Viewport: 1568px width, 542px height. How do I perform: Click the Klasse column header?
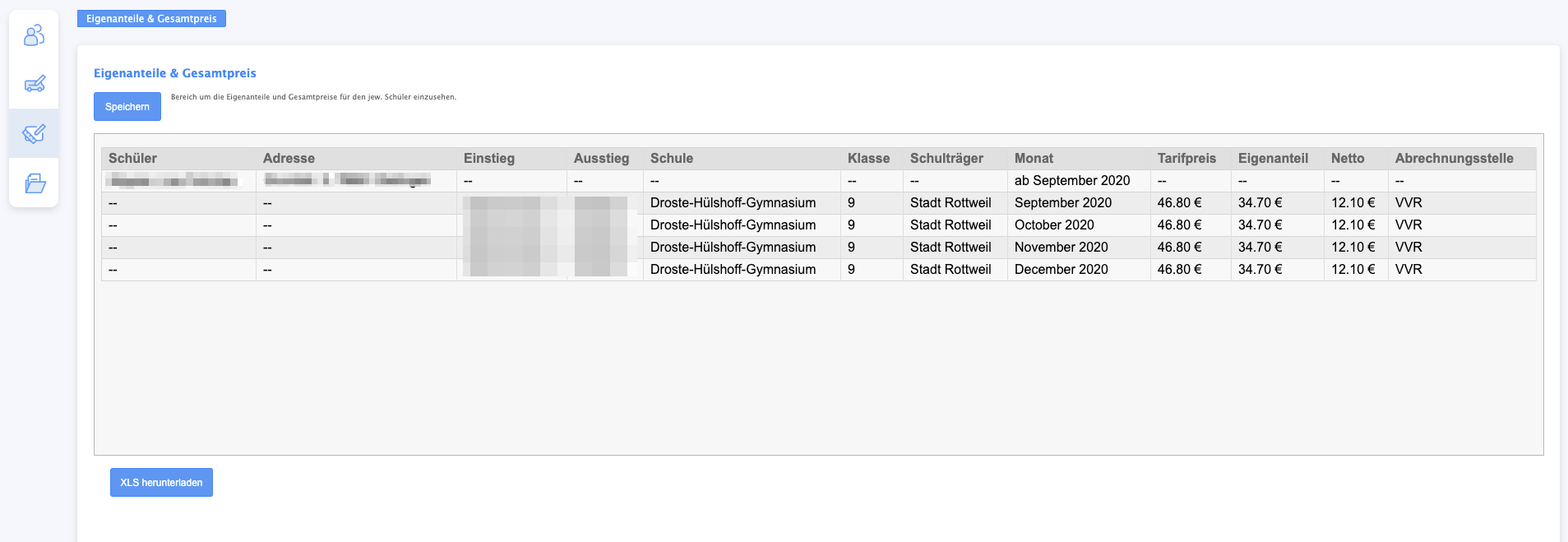[x=868, y=158]
